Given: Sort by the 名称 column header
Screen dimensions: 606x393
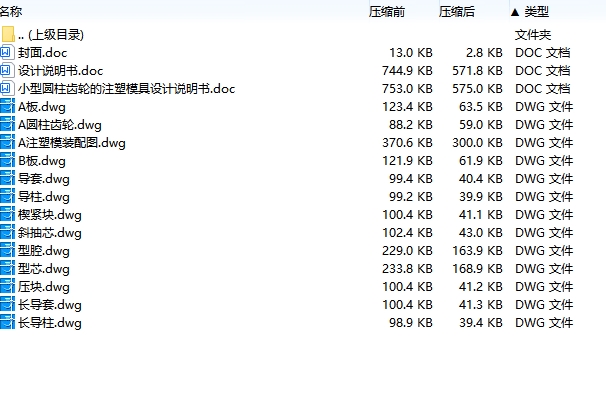Looking at the screenshot, I should [x=11, y=12].
